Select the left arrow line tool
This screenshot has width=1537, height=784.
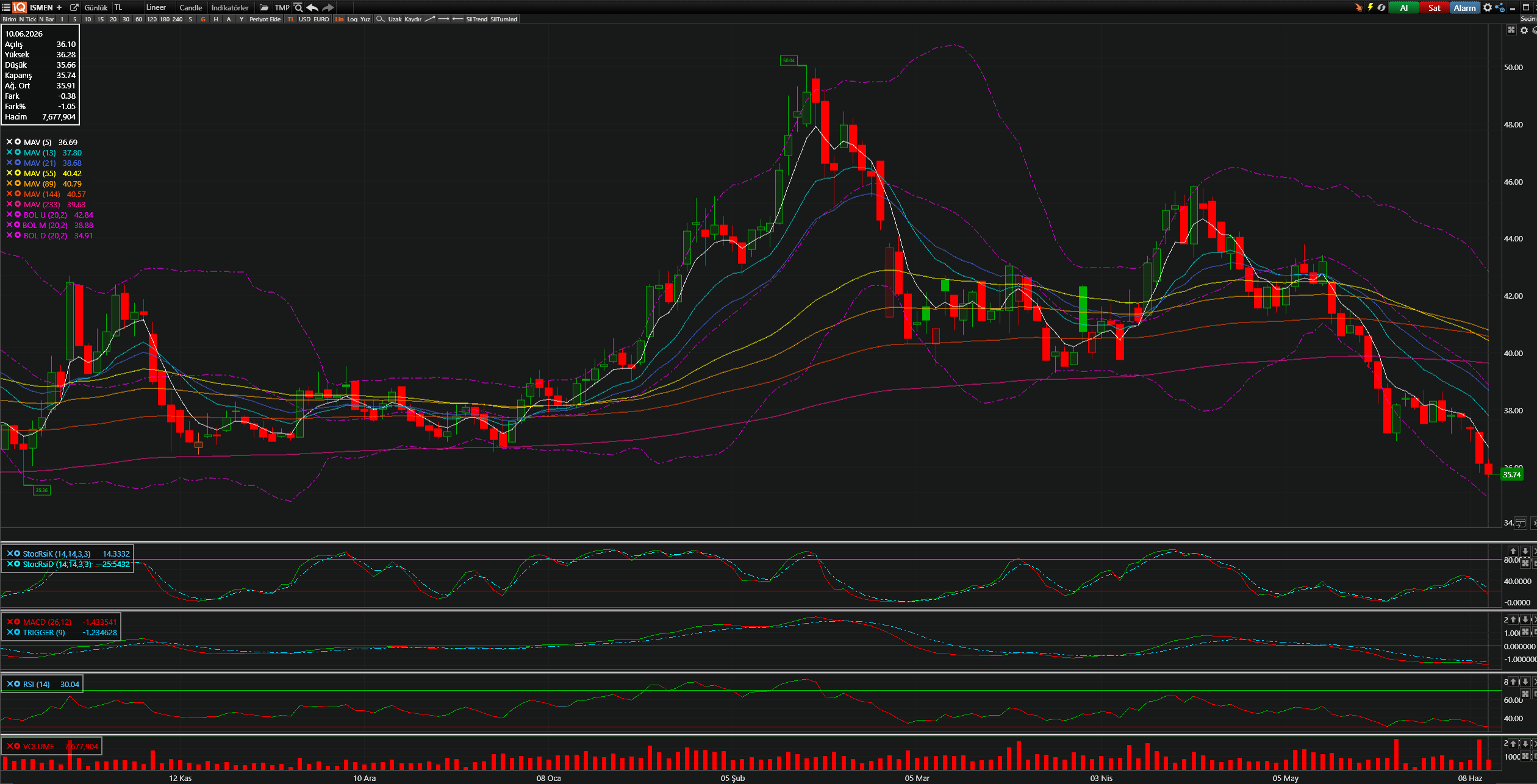[x=457, y=19]
